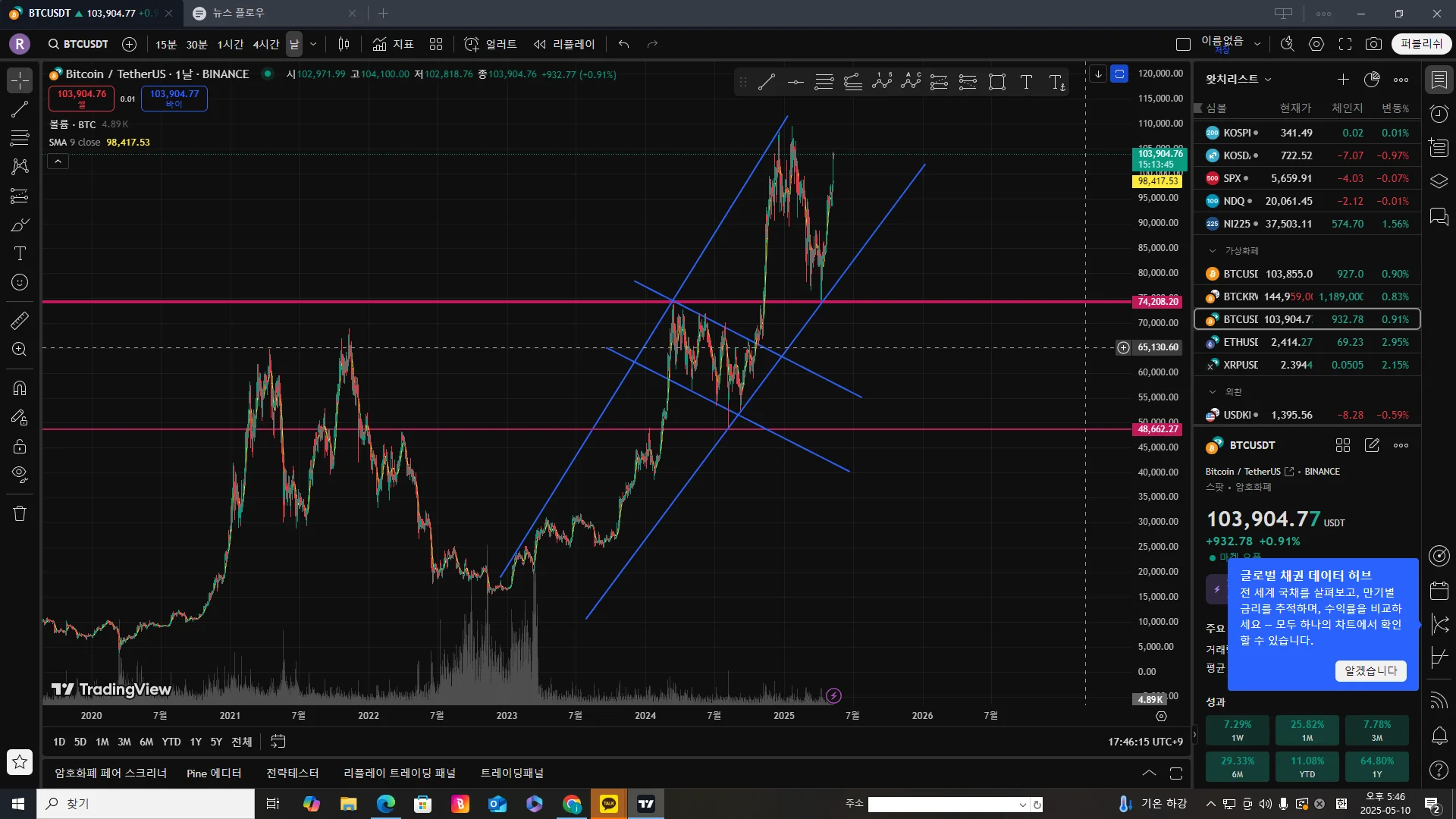Select the text annotation tool

pos(20,253)
